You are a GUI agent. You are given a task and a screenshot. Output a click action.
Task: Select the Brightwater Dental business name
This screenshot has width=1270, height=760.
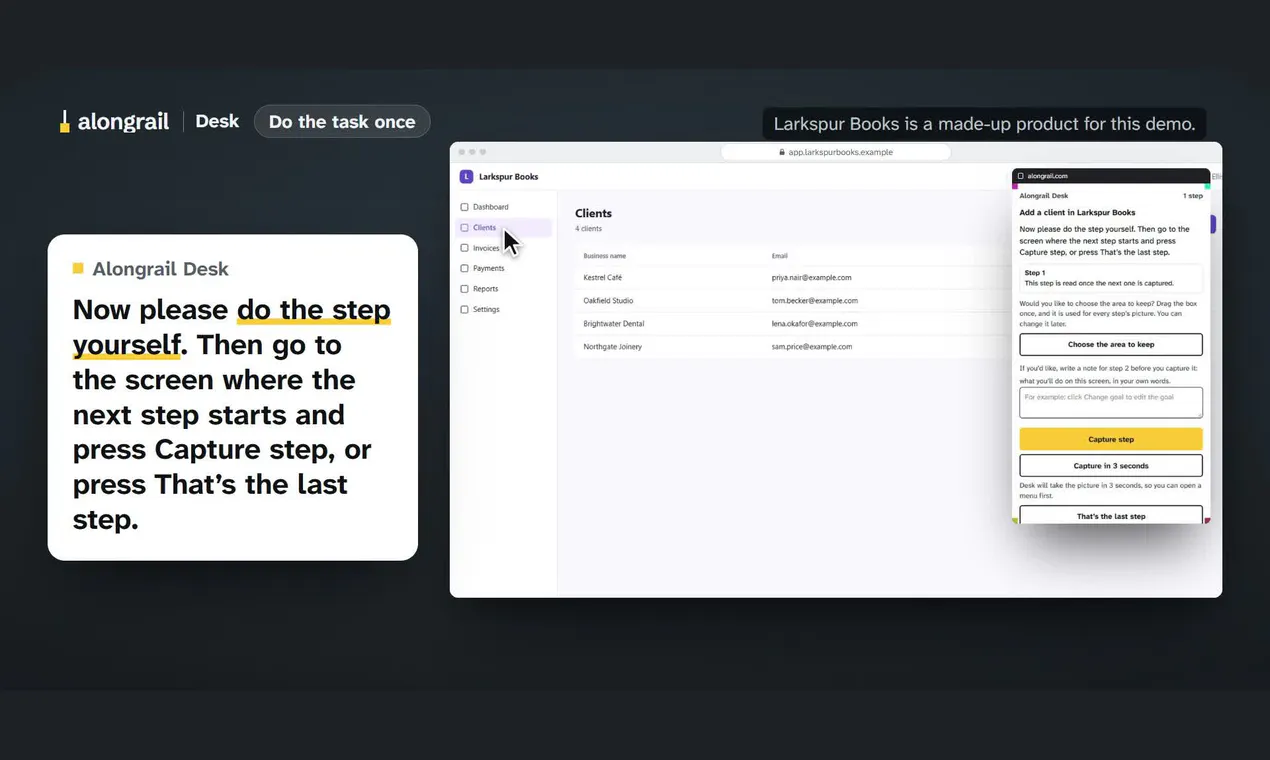pyautogui.click(x=613, y=324)
